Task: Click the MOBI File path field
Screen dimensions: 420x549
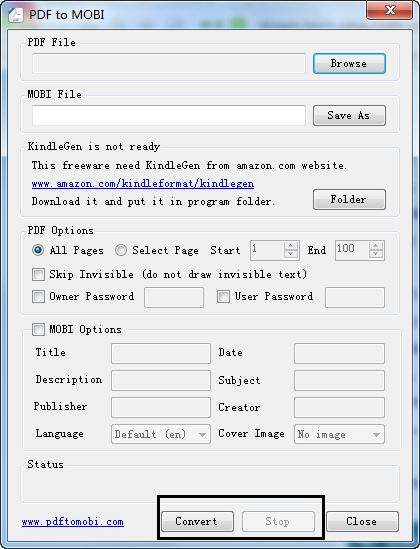Action: pyautogui.click(x=169, y=115)
